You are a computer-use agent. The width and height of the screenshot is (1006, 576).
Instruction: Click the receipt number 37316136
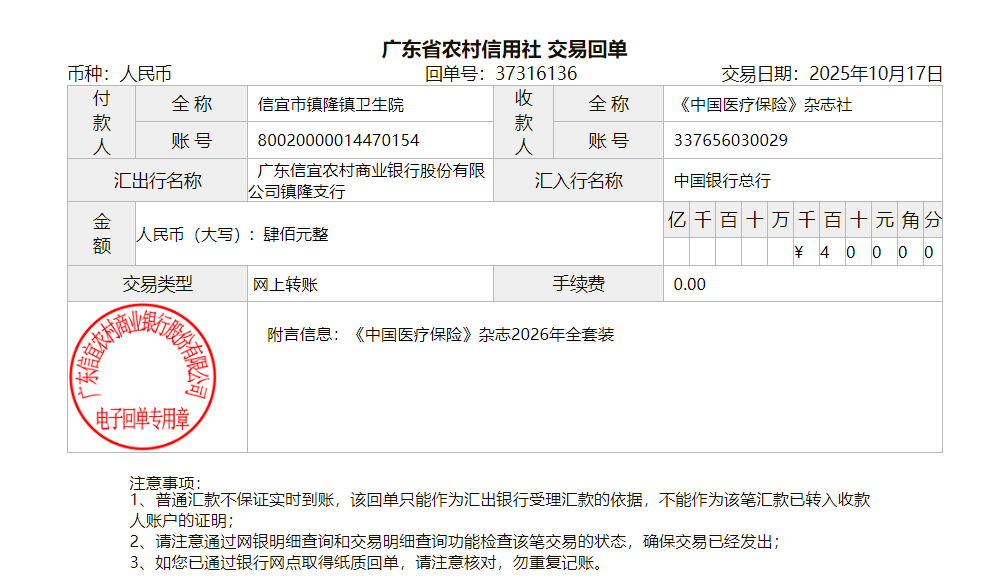pos(536,73)
